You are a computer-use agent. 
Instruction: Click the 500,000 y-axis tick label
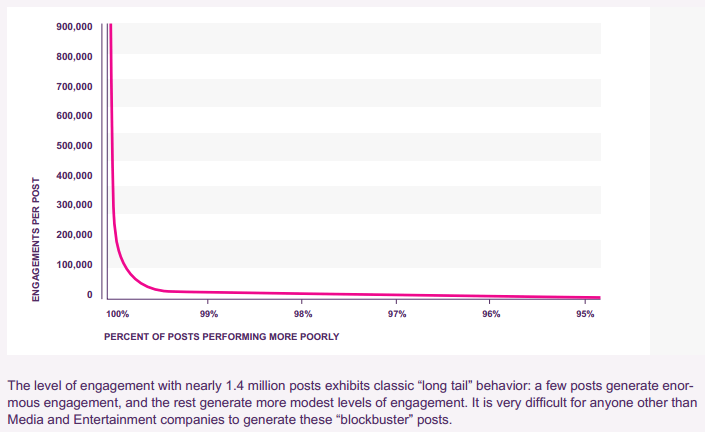pyautogui.click(x=75, y=146)
